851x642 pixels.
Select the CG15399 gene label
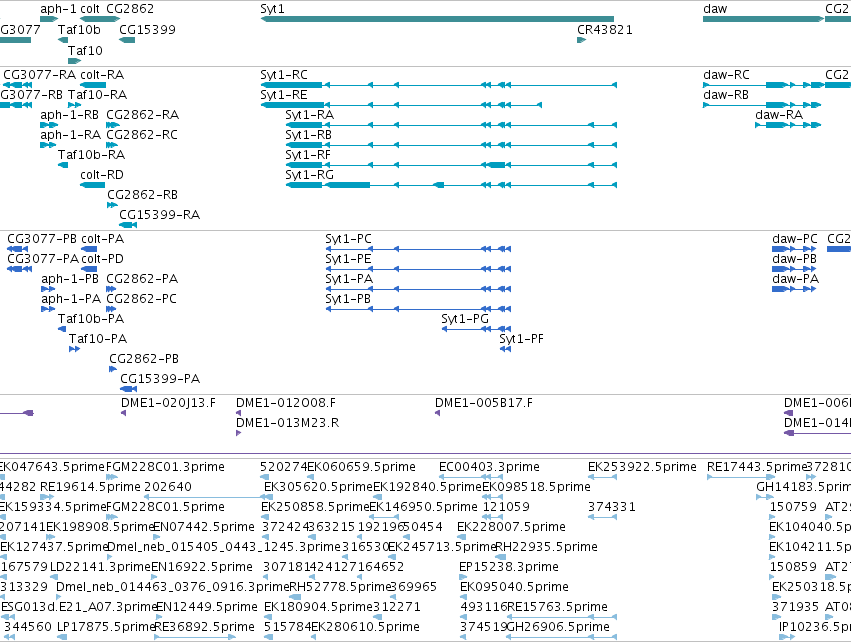[148, 29]
